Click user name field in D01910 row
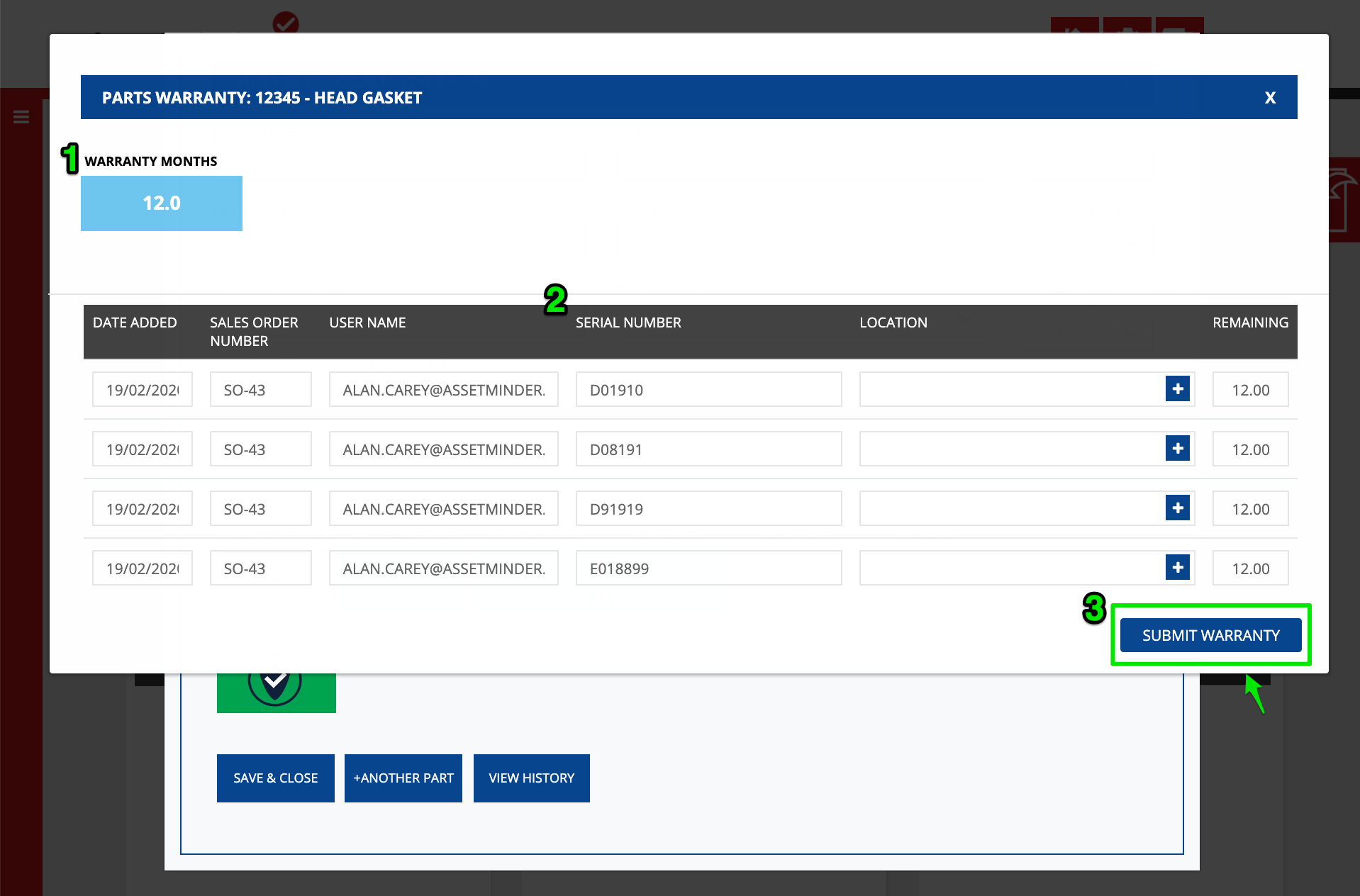This screenshot has width=1360, height=896. 444,389
